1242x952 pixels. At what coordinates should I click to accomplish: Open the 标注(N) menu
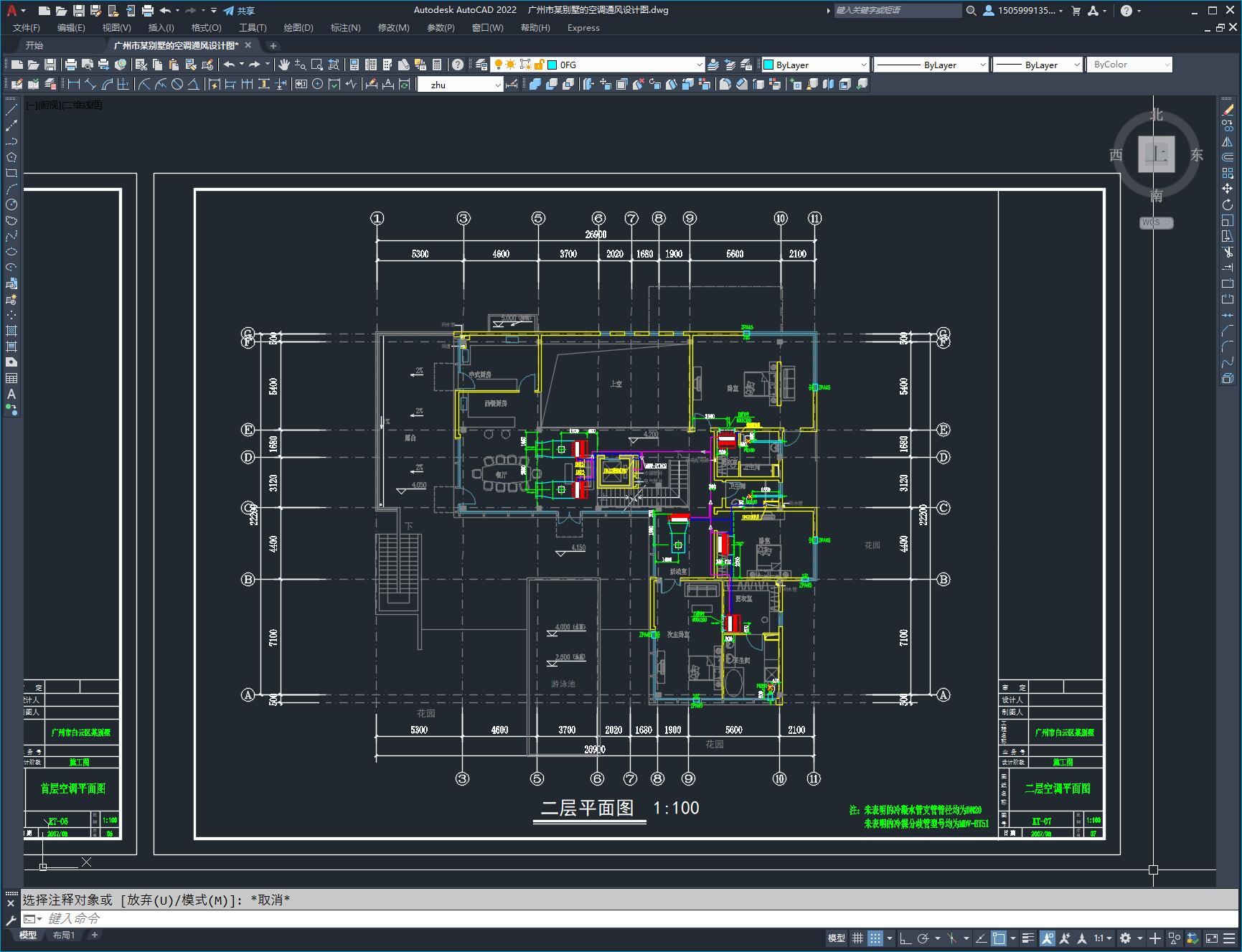345,27
